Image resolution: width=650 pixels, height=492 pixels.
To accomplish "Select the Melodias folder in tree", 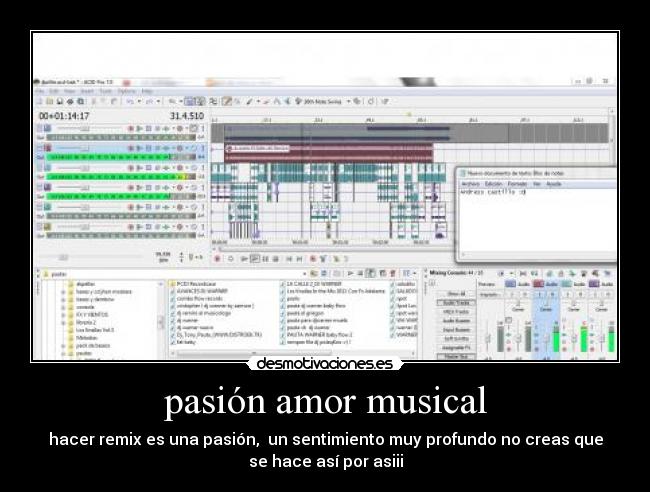I will pos(86,338).
